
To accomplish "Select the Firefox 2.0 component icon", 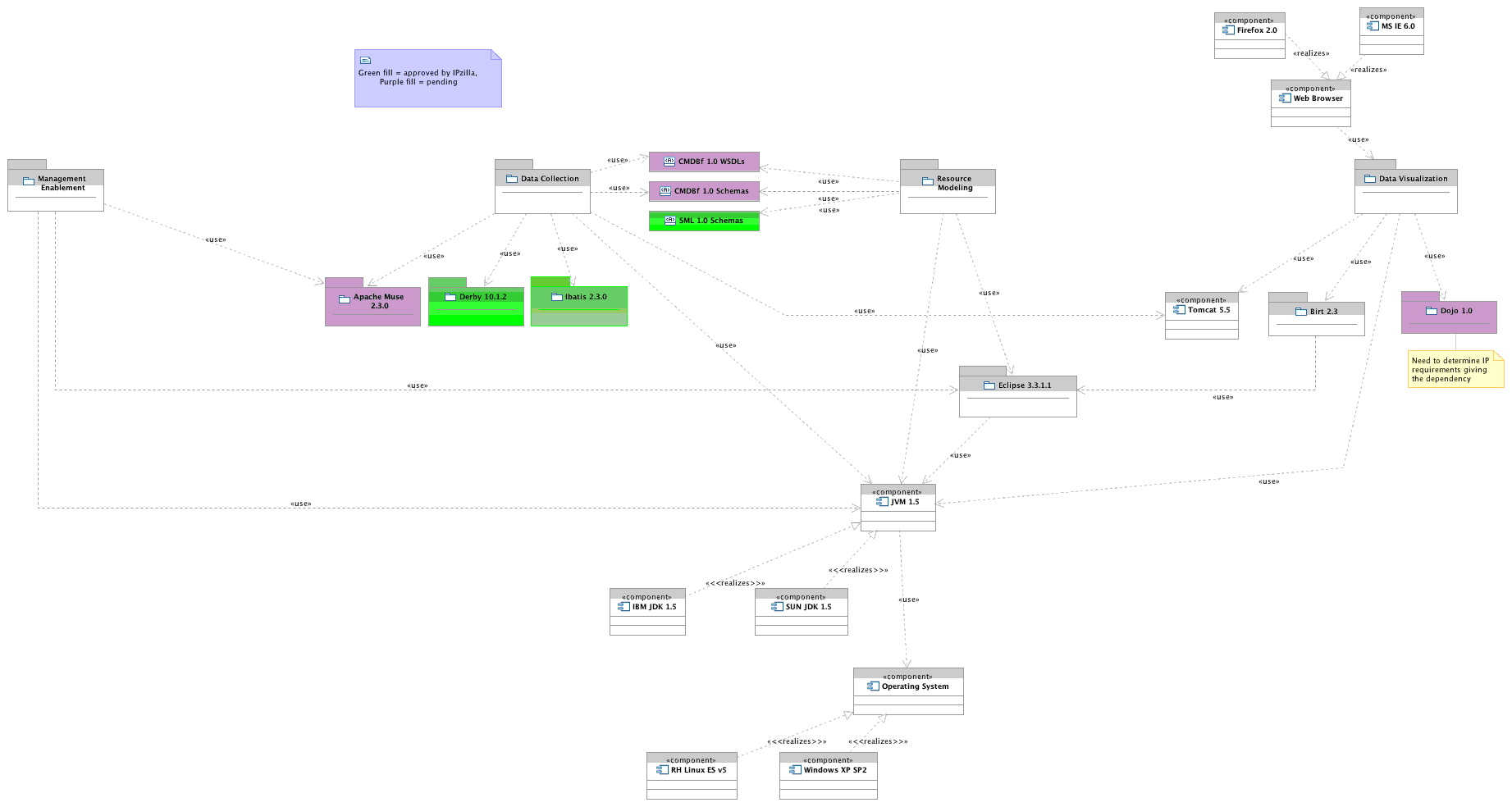I will (x=1228, y=30).
